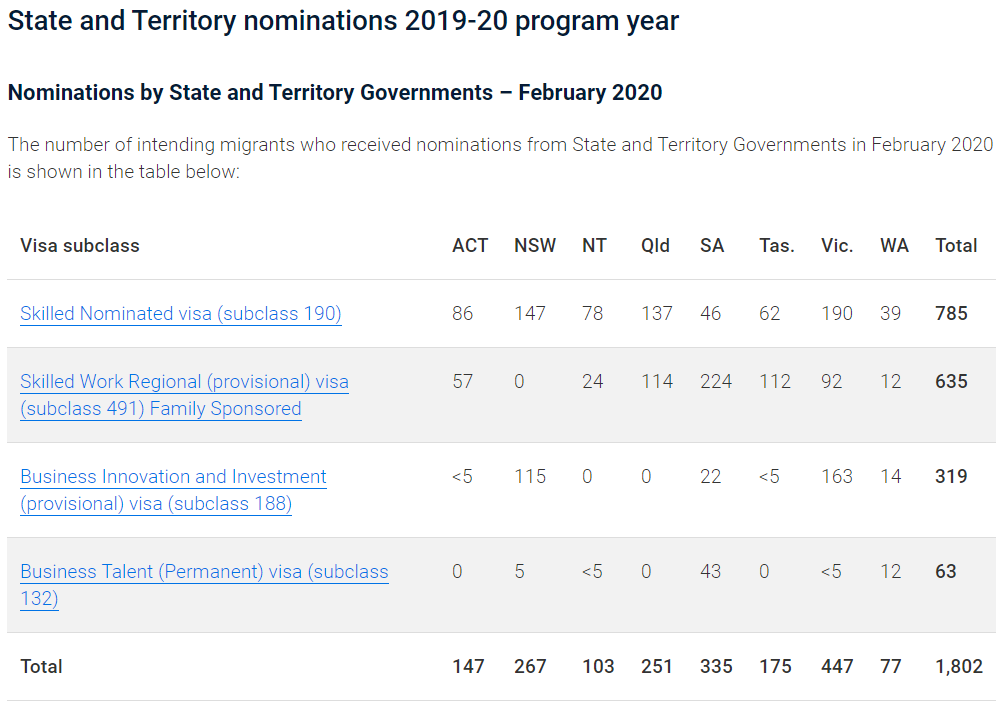Open the Skilled Nominated visa subclass 190 link
The image size is (1007, 707).
tap(180, 313)
